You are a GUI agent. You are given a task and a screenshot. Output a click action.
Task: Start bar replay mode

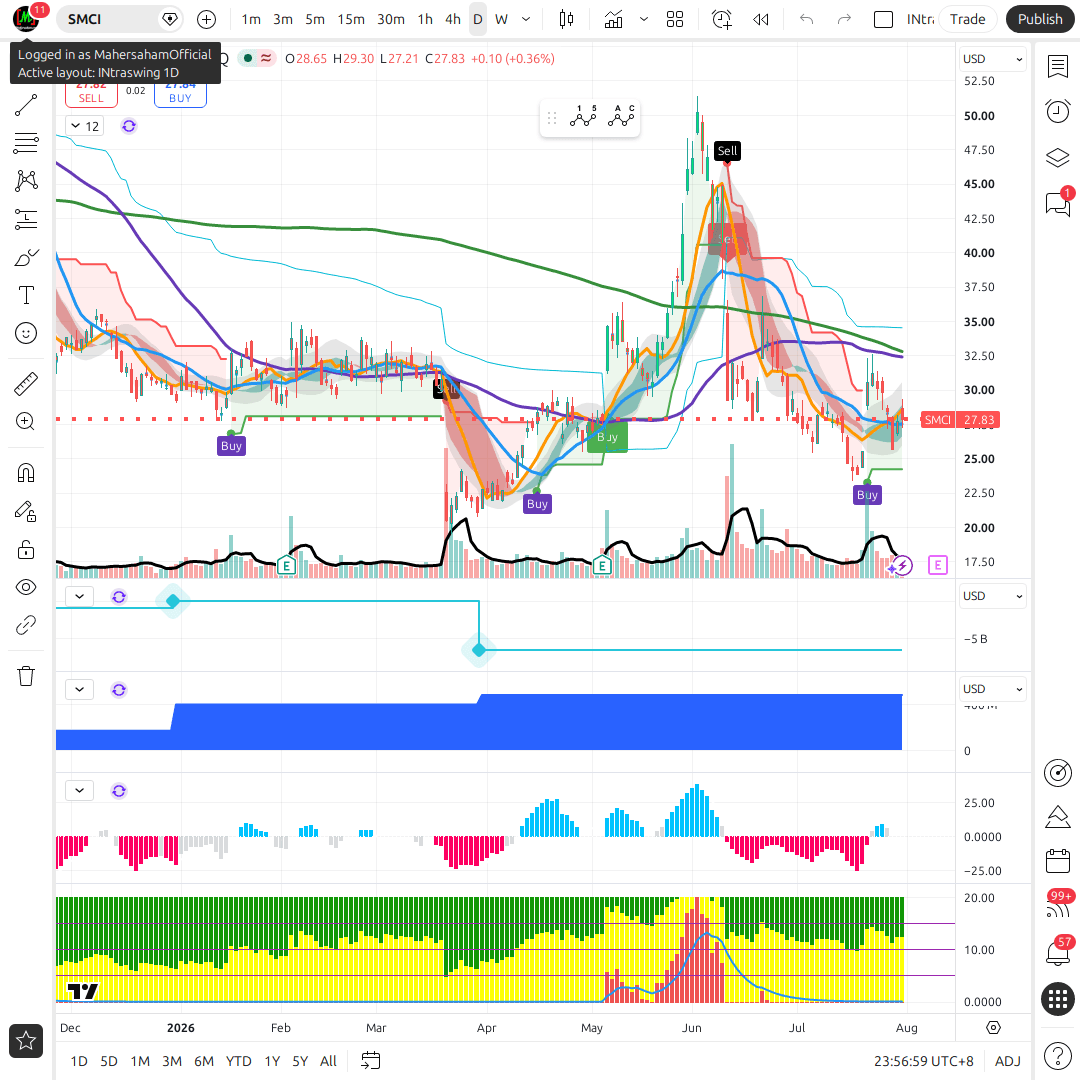(761, 19)
